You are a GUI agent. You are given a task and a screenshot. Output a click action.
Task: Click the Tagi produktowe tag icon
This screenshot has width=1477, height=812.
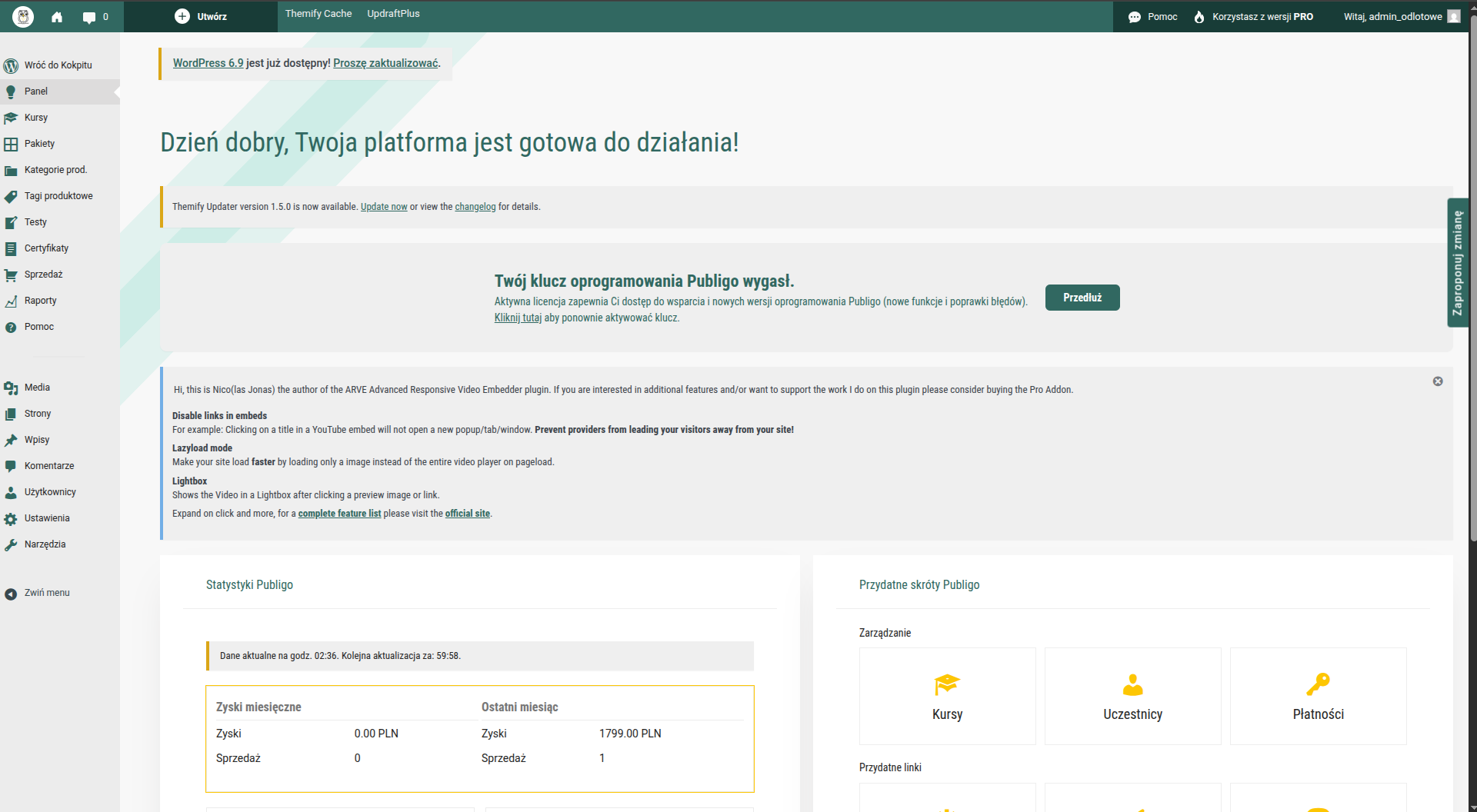point(11,197)
